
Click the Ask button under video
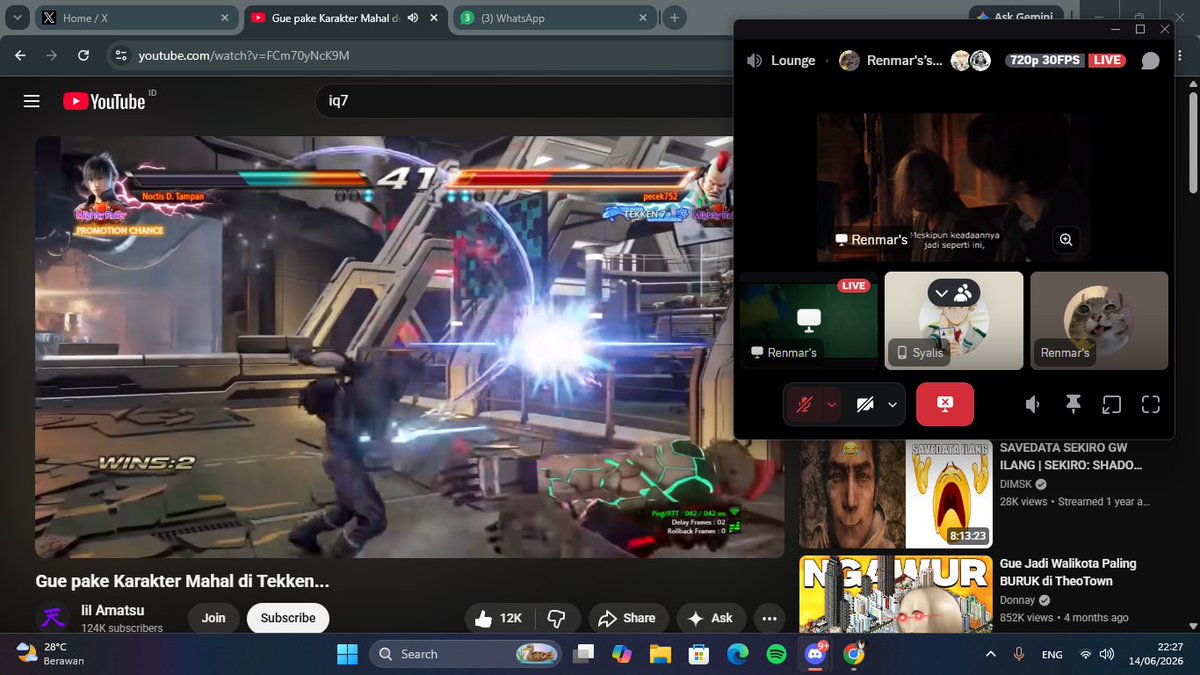pyautogui.click(x=711, y=618)
